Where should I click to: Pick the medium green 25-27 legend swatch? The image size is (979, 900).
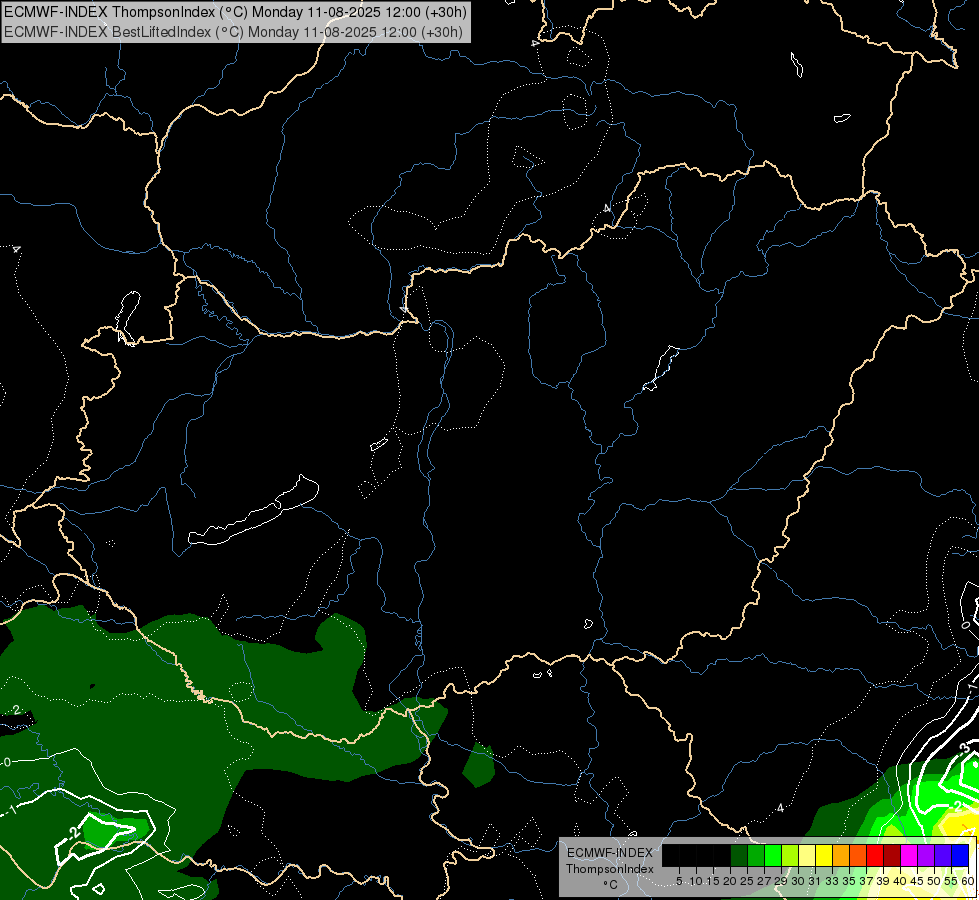(756, 855)
